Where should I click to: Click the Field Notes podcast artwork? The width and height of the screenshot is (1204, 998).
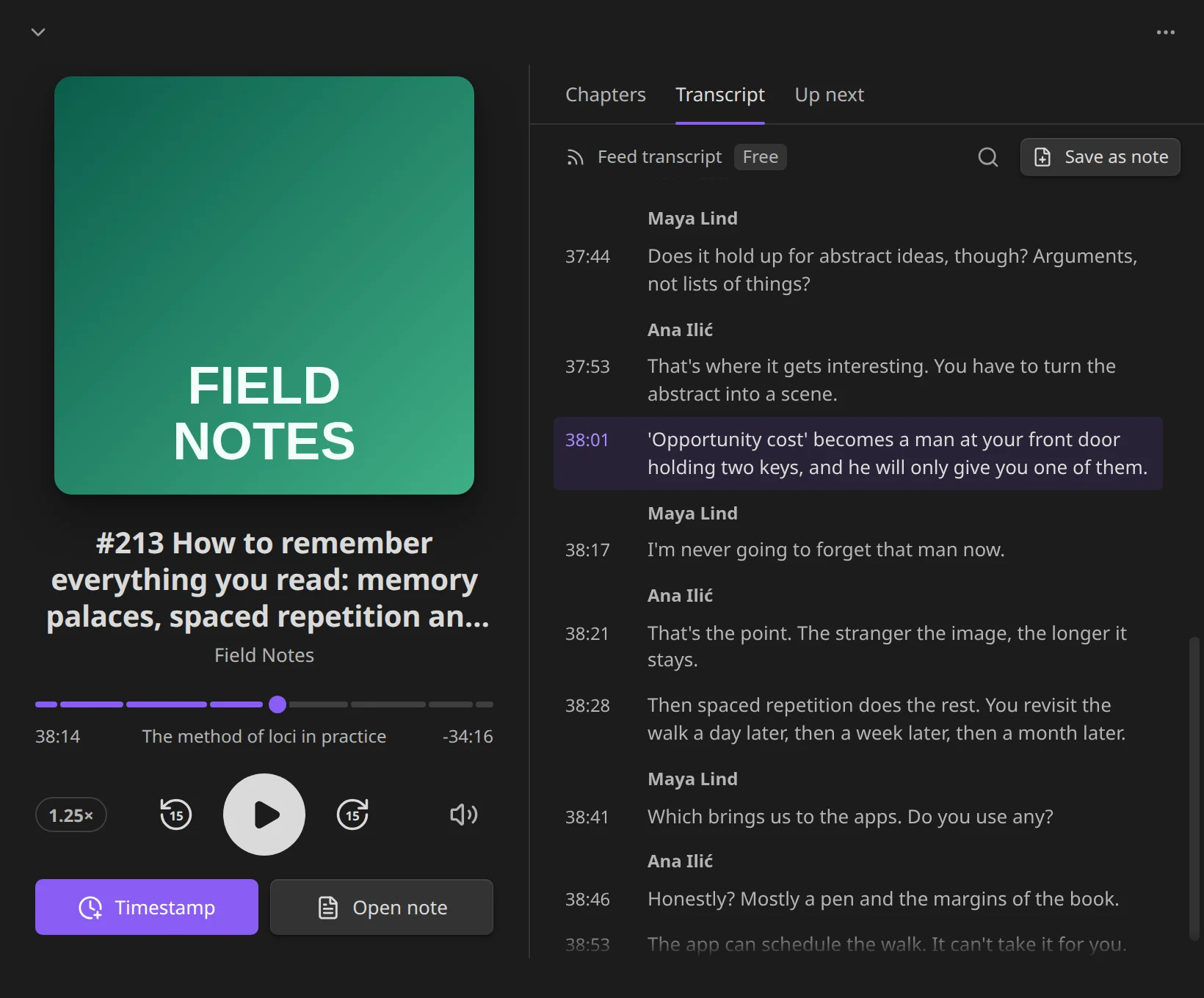(x=264, y=285)
